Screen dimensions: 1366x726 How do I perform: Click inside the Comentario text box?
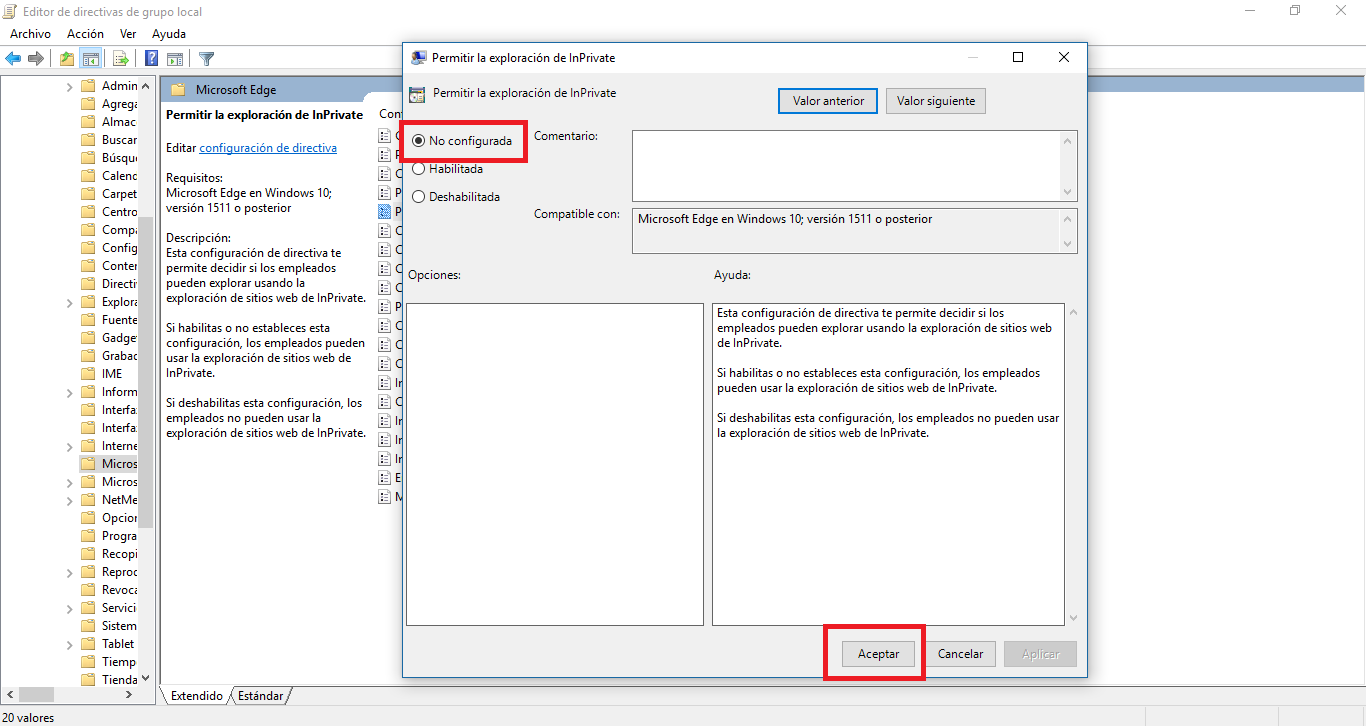[846, 166]
